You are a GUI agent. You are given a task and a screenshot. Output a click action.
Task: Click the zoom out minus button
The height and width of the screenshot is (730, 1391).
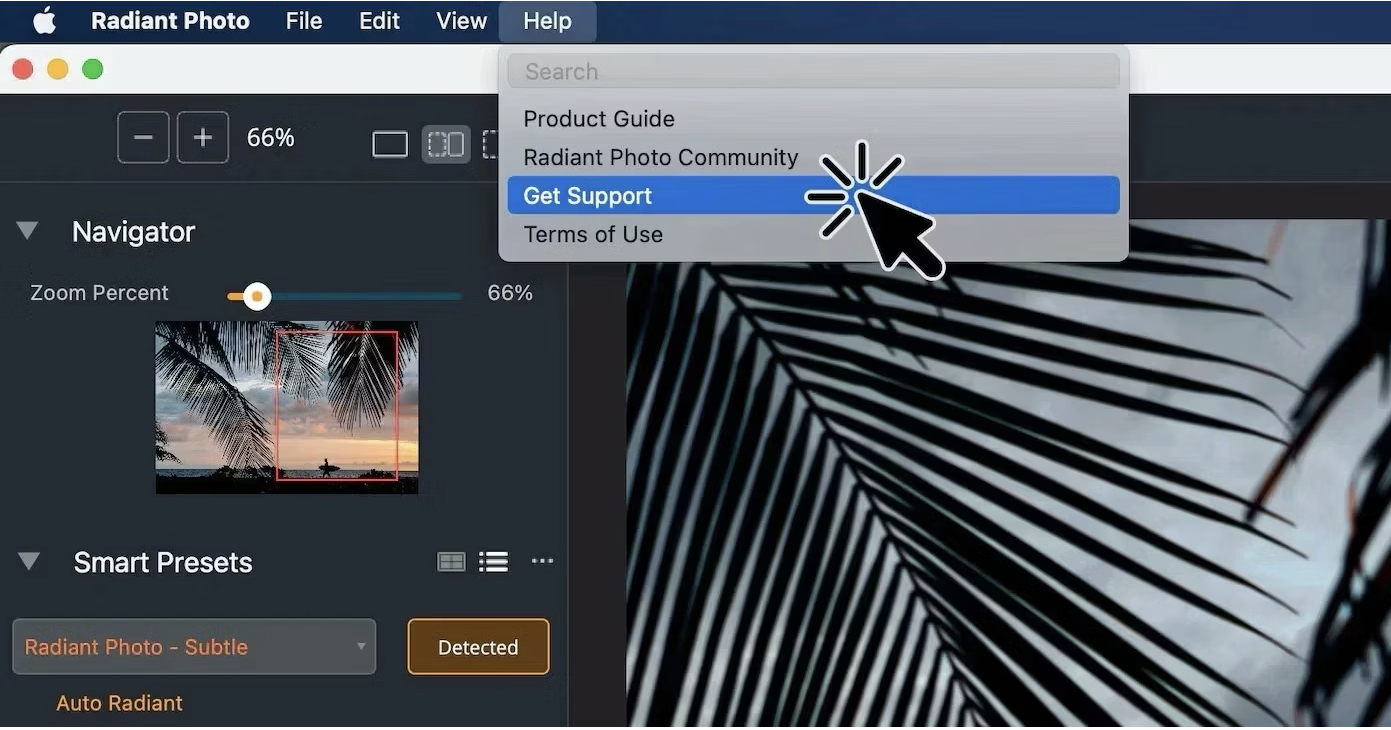click(143, 138)
